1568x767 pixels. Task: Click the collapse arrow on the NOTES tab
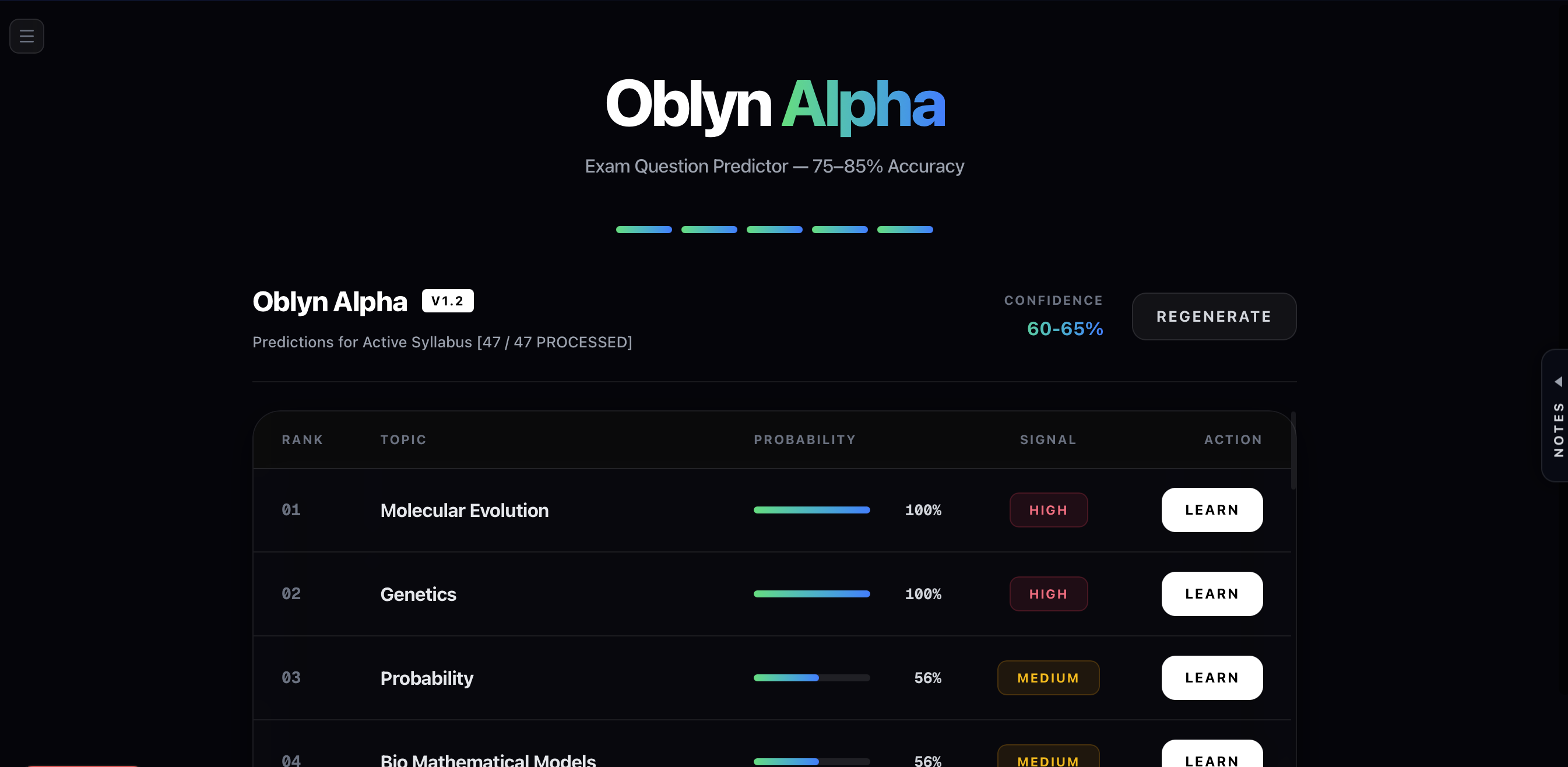coord(1558,381)
